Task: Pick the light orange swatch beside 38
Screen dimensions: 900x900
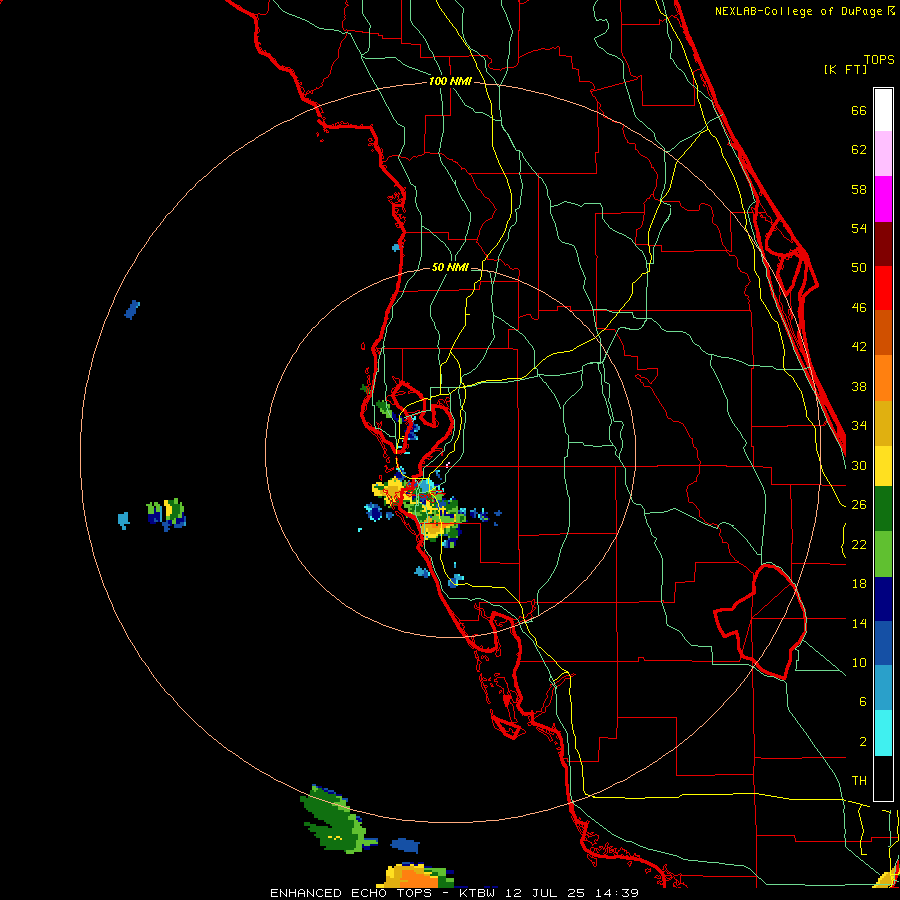Action: (x=883, y=377)
